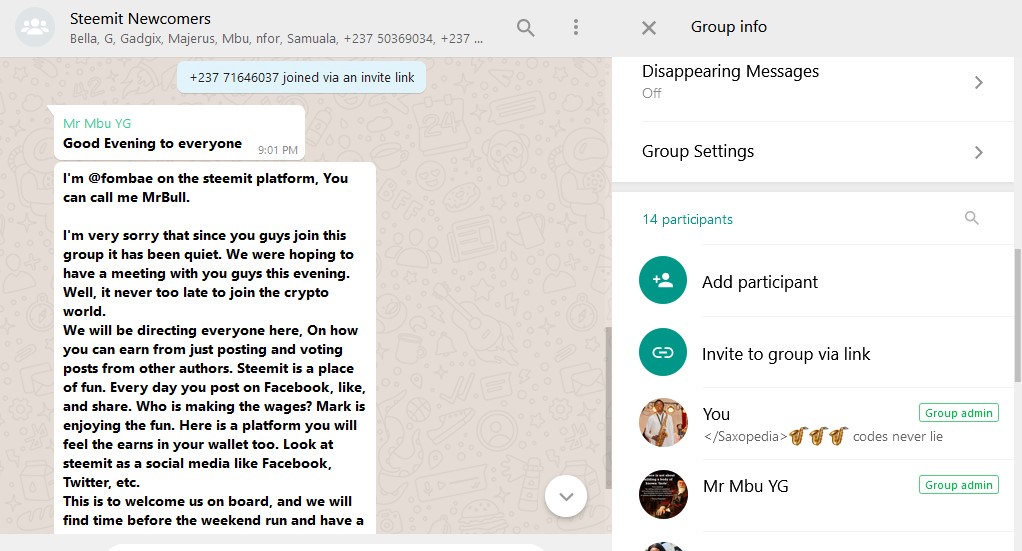Open Mr Mbu YG profile picture
The height and width of the screenshot is (551, 1022).
(663, 494)
